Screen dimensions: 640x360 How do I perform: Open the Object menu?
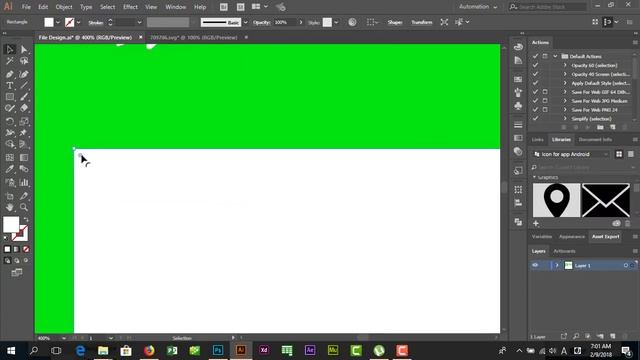click(64, 7)
